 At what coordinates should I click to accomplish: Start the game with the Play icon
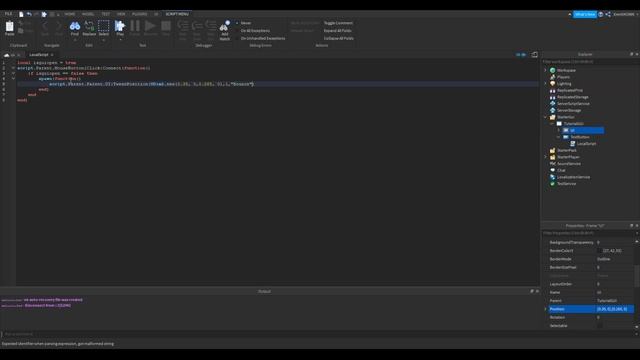tap(120, 26)
